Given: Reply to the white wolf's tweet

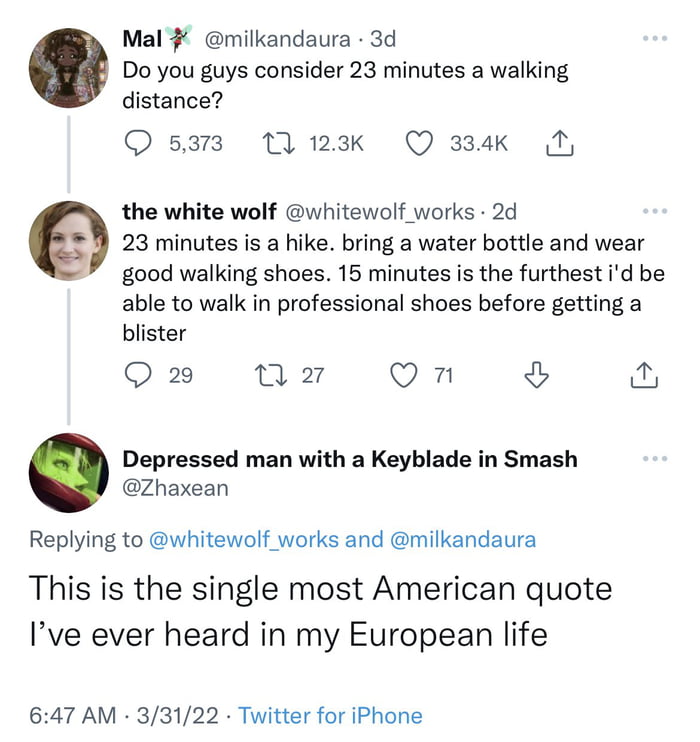Looking at the screenshot, I should point(138,375).
